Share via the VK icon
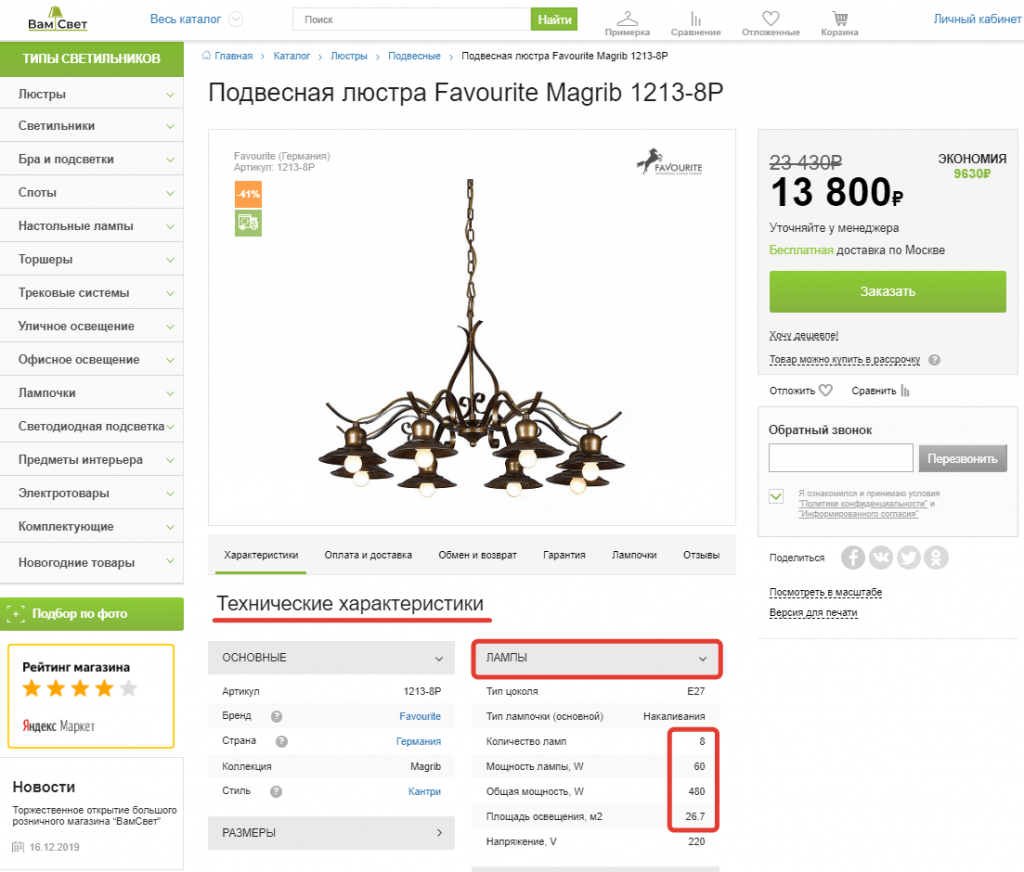The height and width of the screenshot is (872, 1024). pos(881,557)
